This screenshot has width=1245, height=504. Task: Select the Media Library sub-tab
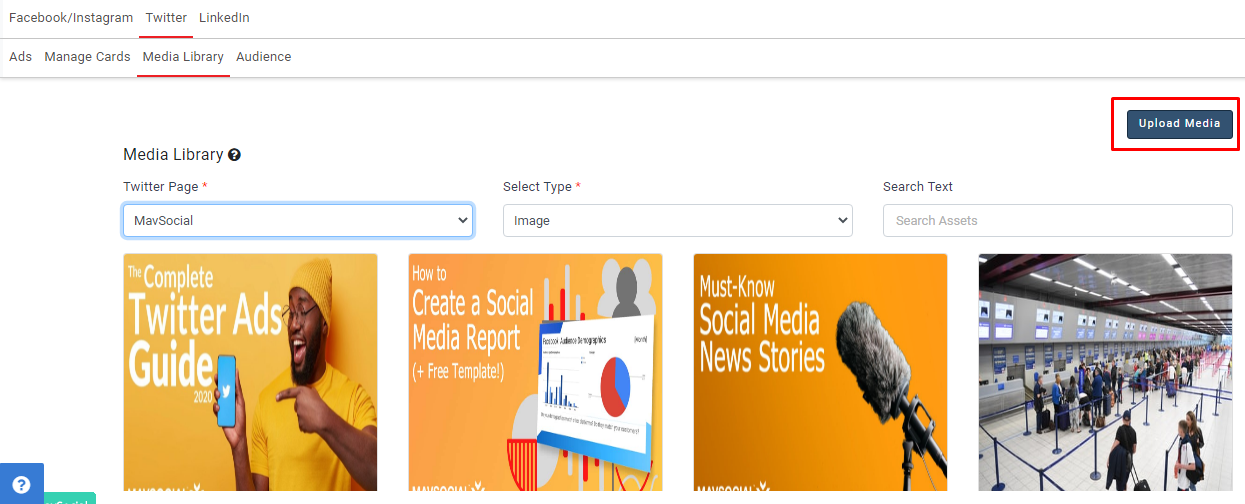coord(183,57)
